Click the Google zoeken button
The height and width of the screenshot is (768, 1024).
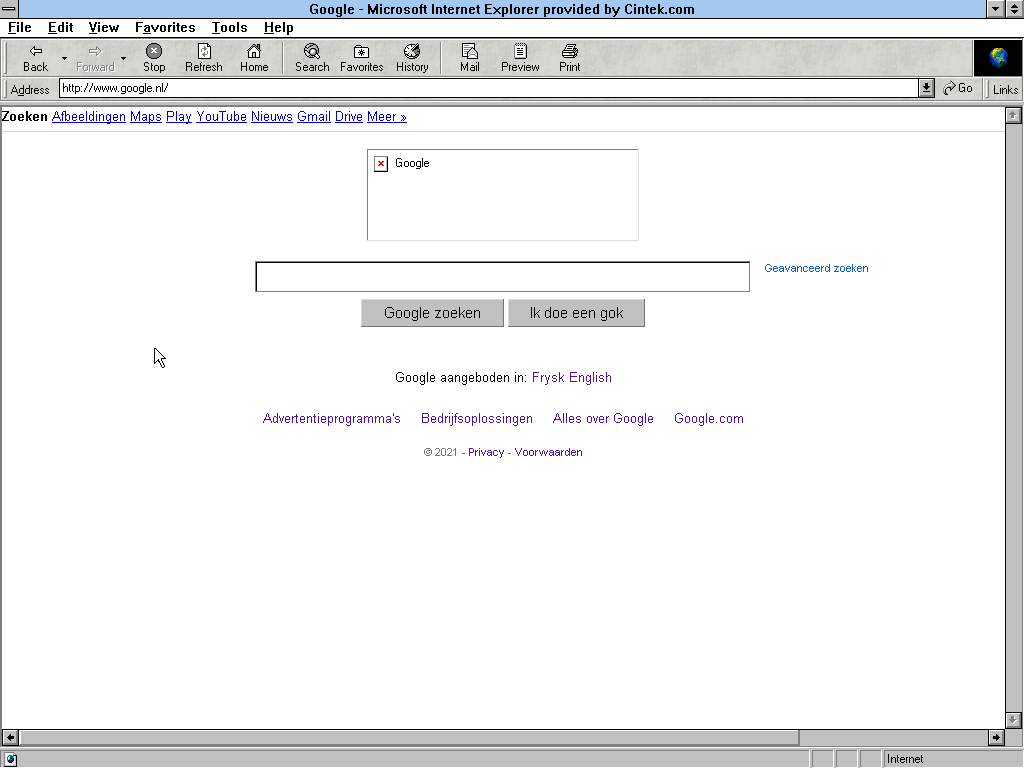[x=432, y=313]
